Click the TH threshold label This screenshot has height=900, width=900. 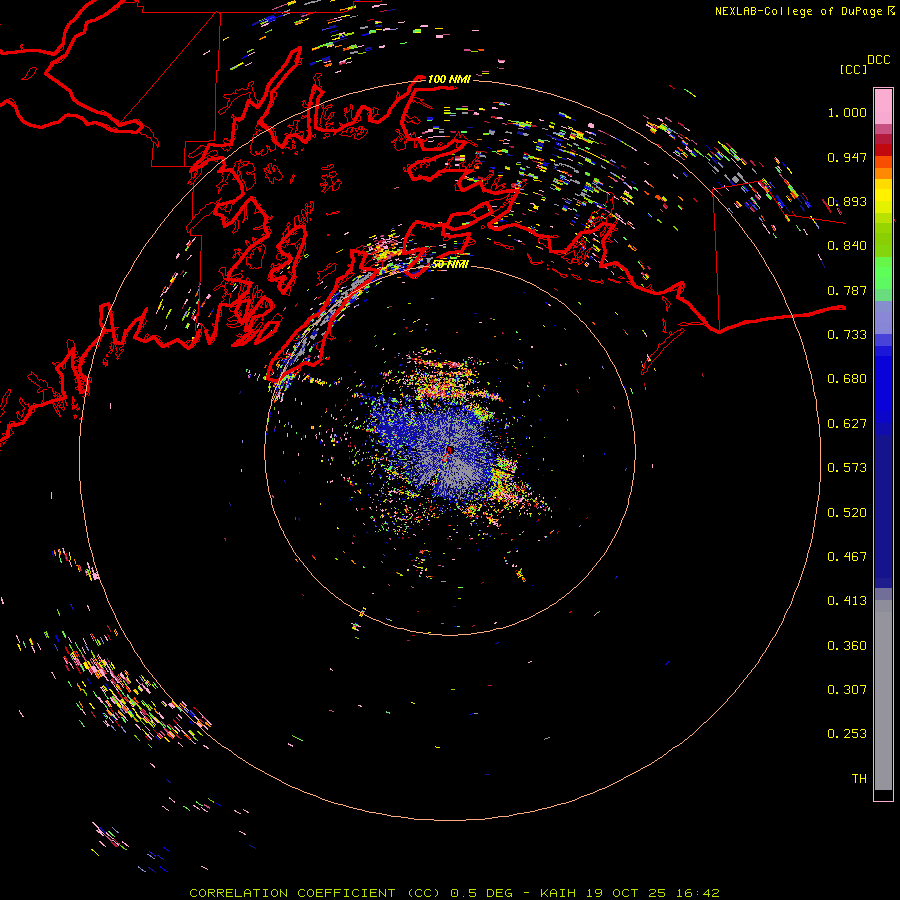click(859, 779)
